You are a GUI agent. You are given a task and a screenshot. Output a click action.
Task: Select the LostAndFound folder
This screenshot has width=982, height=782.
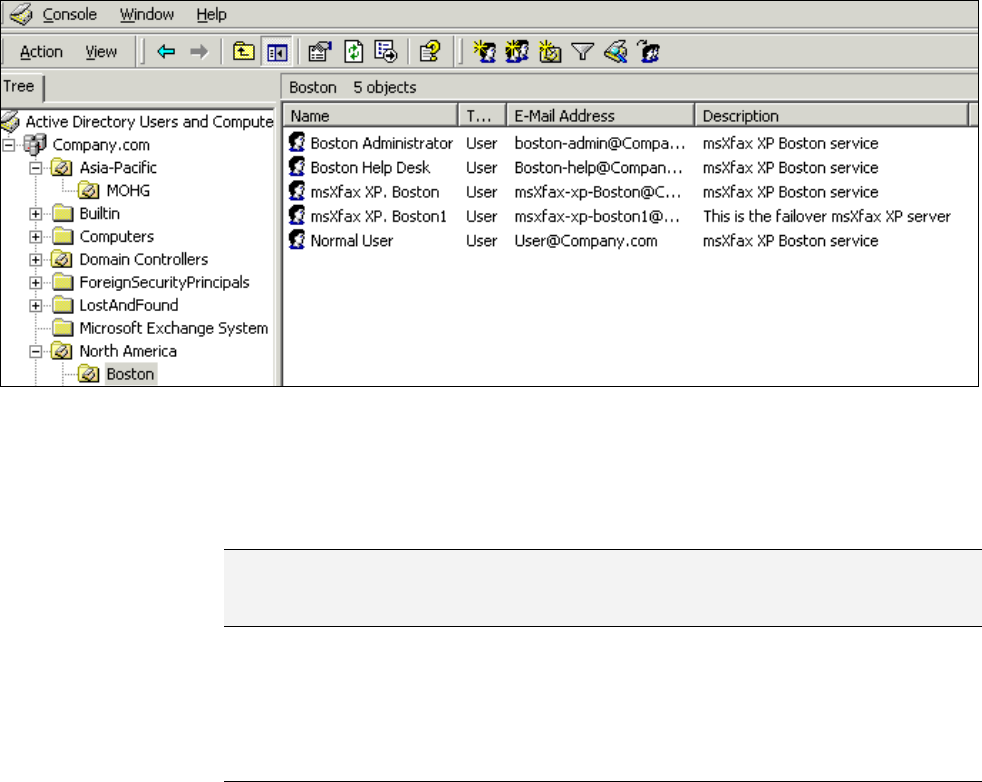tap(128, 305)
